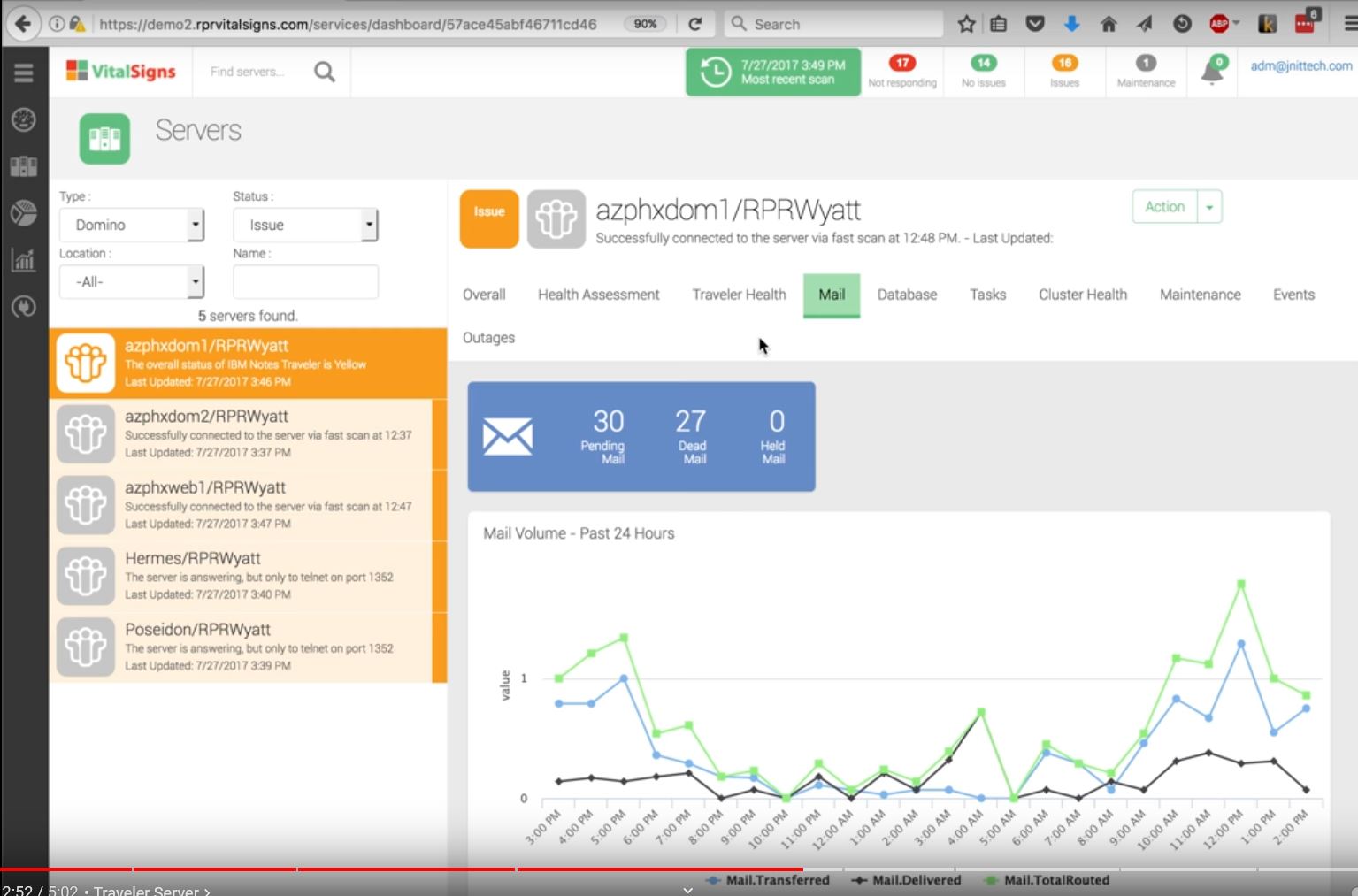Click the blue download arrow icon
The height and width of the screenshot is (896, 1358).
click(1071, 24)
